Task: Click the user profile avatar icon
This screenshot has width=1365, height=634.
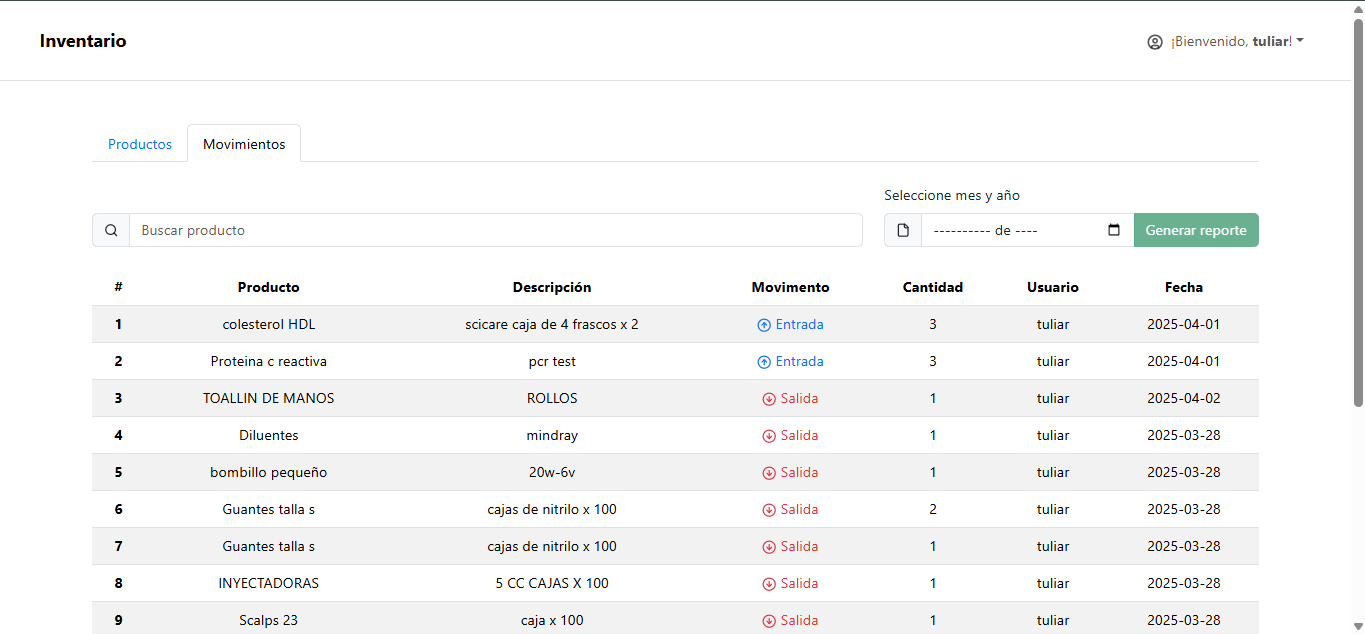Action: 1155,42
